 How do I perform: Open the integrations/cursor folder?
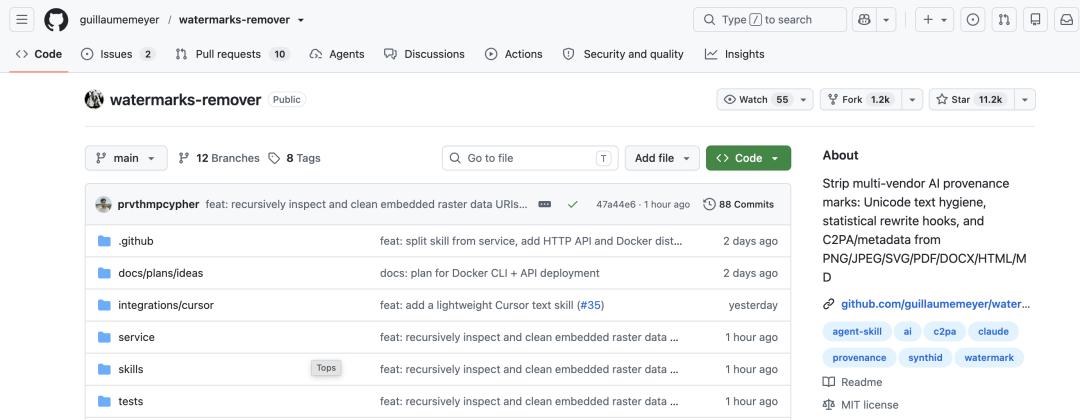(166, 305)
